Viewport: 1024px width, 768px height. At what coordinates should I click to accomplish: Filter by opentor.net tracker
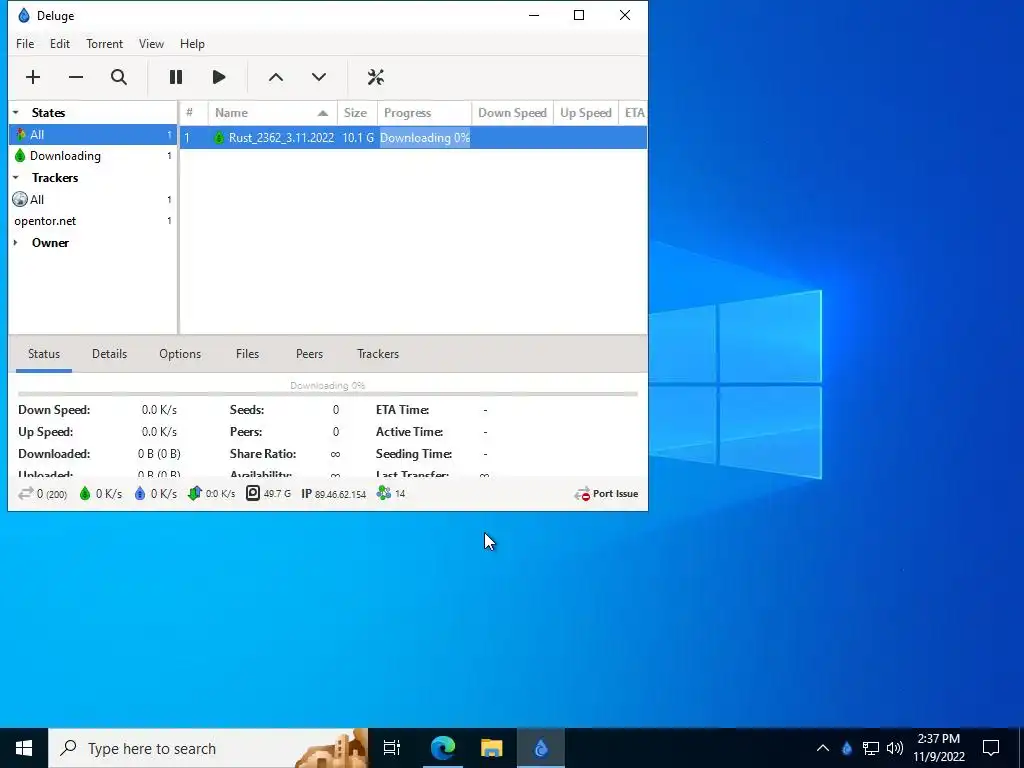click(93, 221)
